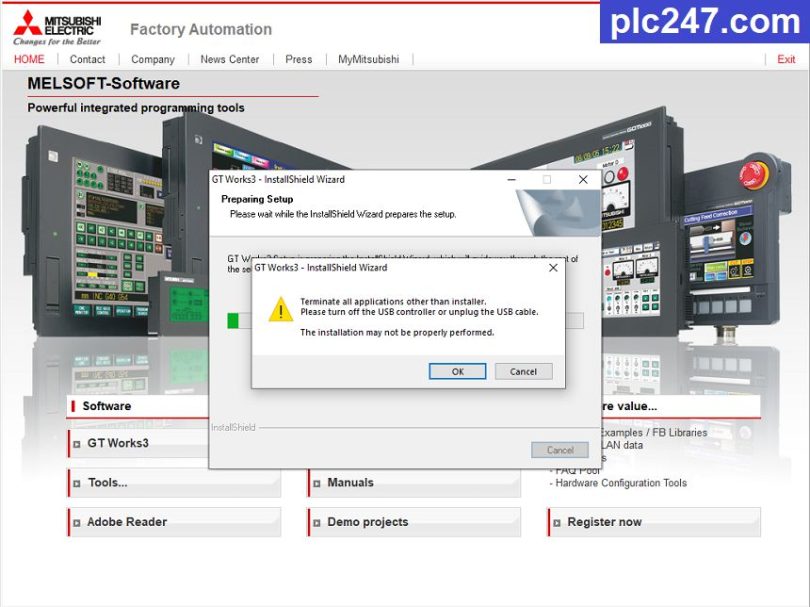Confirm the USB warning with OK
Screen dimensions: 810x607
click(457, 371)
